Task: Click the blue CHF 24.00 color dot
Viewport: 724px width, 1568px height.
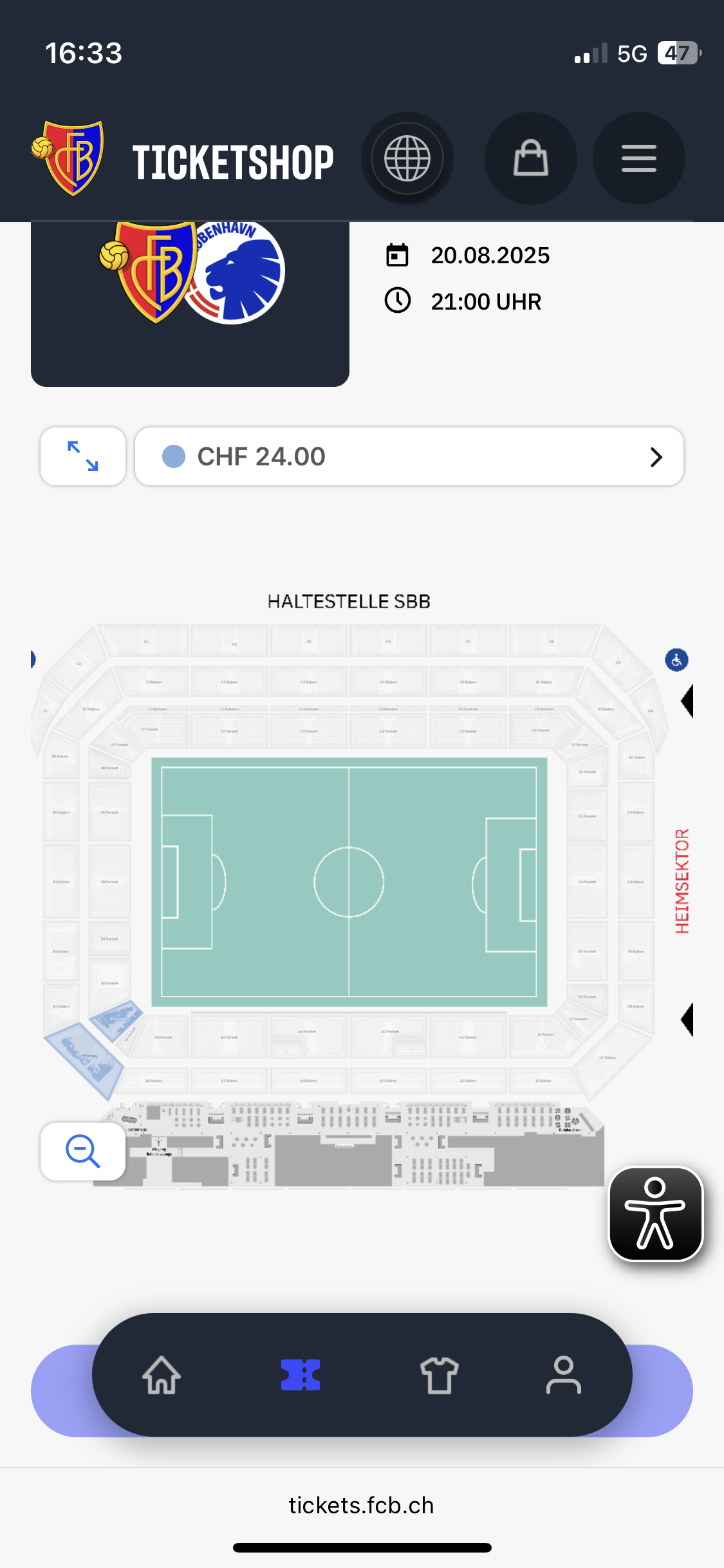Action: (174, 456)
